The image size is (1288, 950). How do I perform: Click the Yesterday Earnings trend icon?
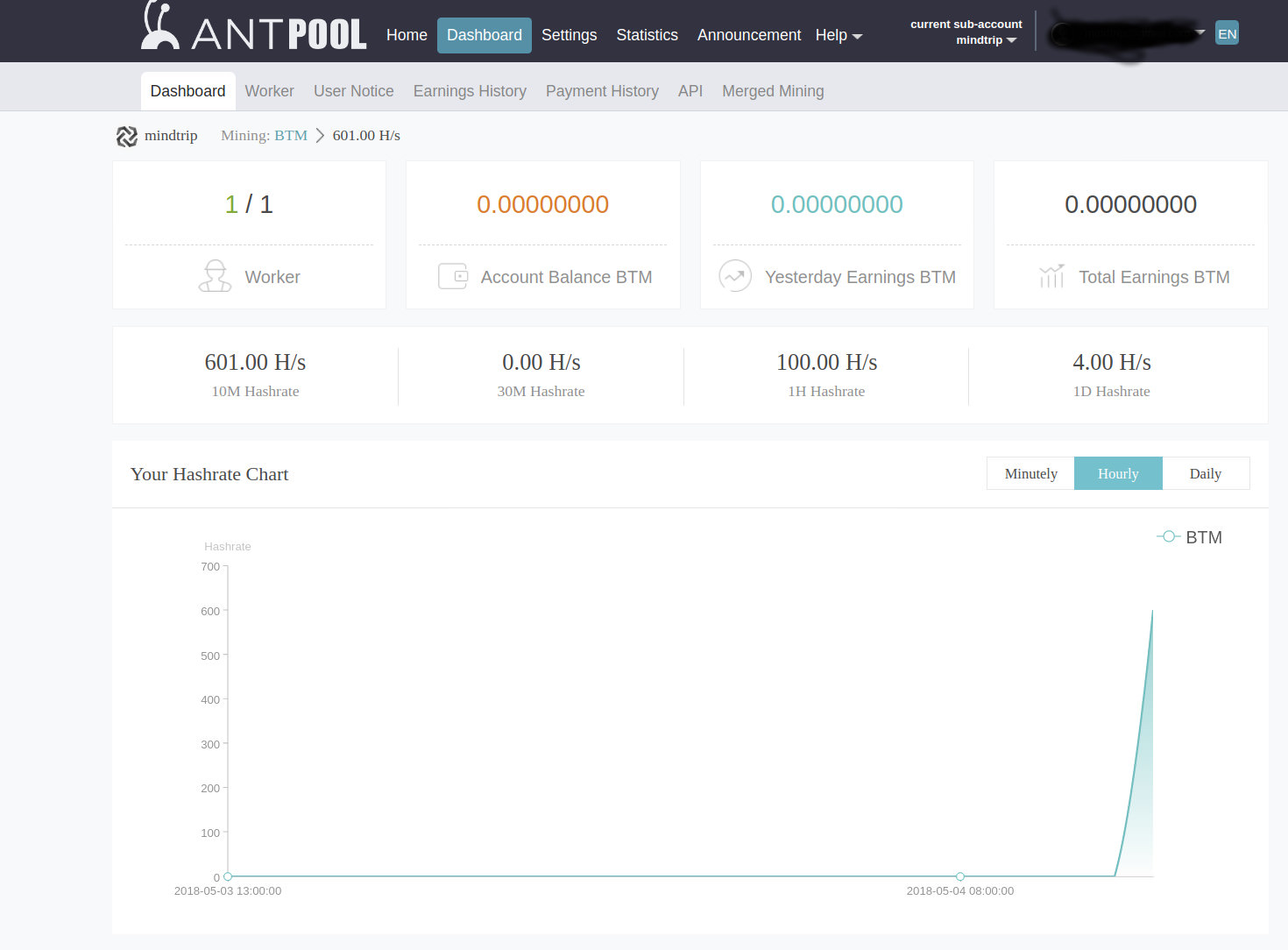tap(735, 276)
